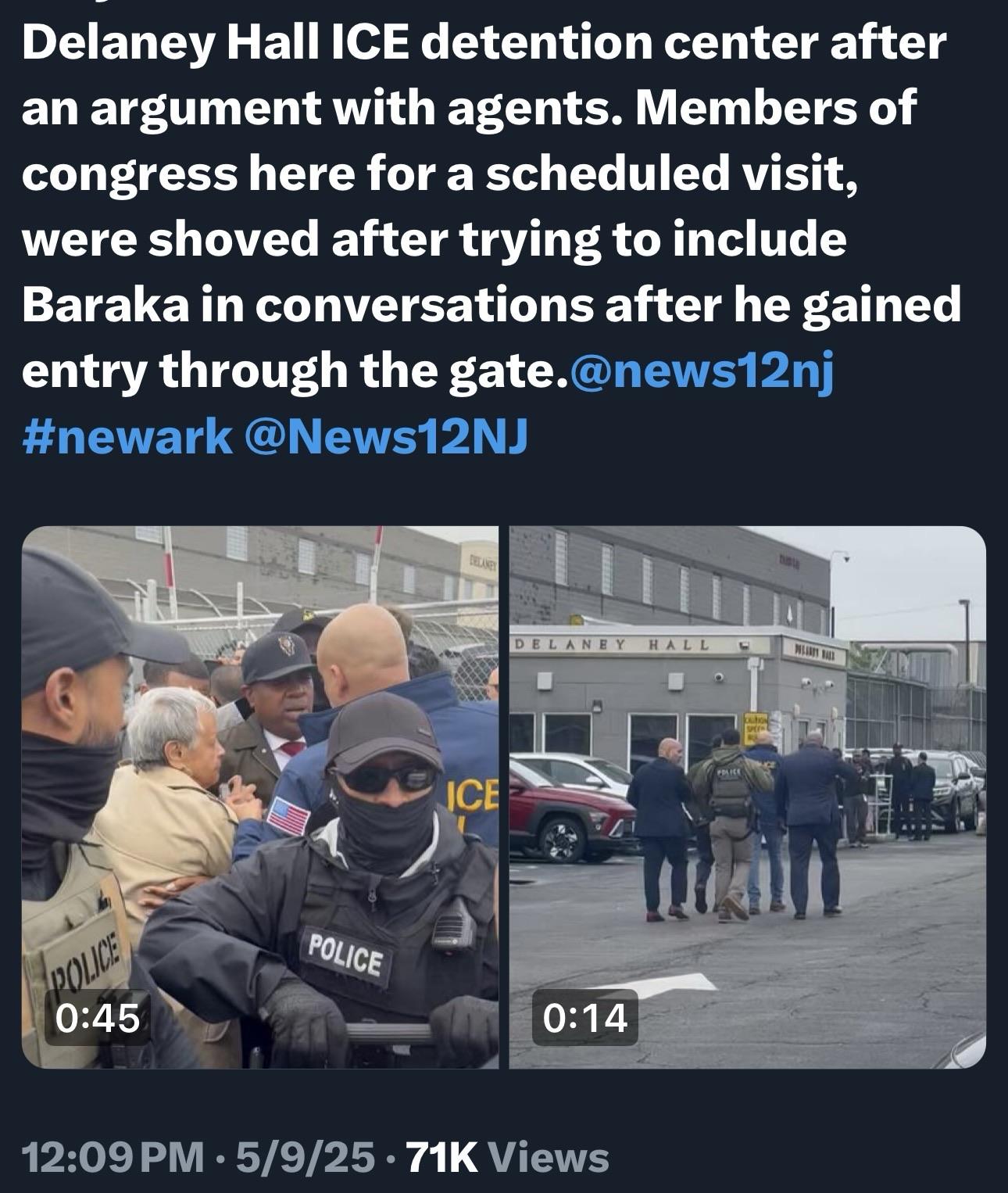
Task: Open the @News12NJ capitalized mention
Action: point(386,435)
